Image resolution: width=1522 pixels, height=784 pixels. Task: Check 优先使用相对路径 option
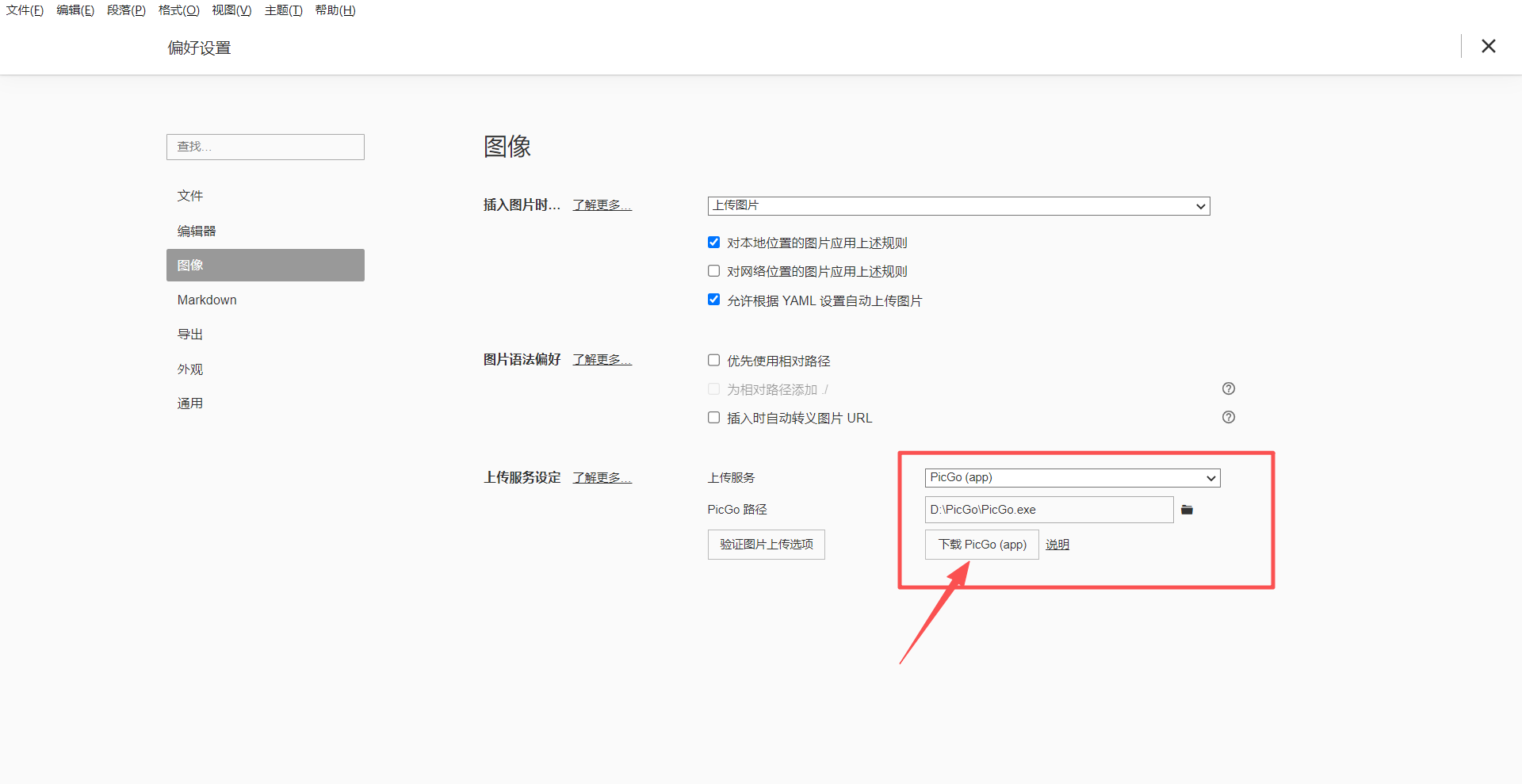[x=713, y=361]
